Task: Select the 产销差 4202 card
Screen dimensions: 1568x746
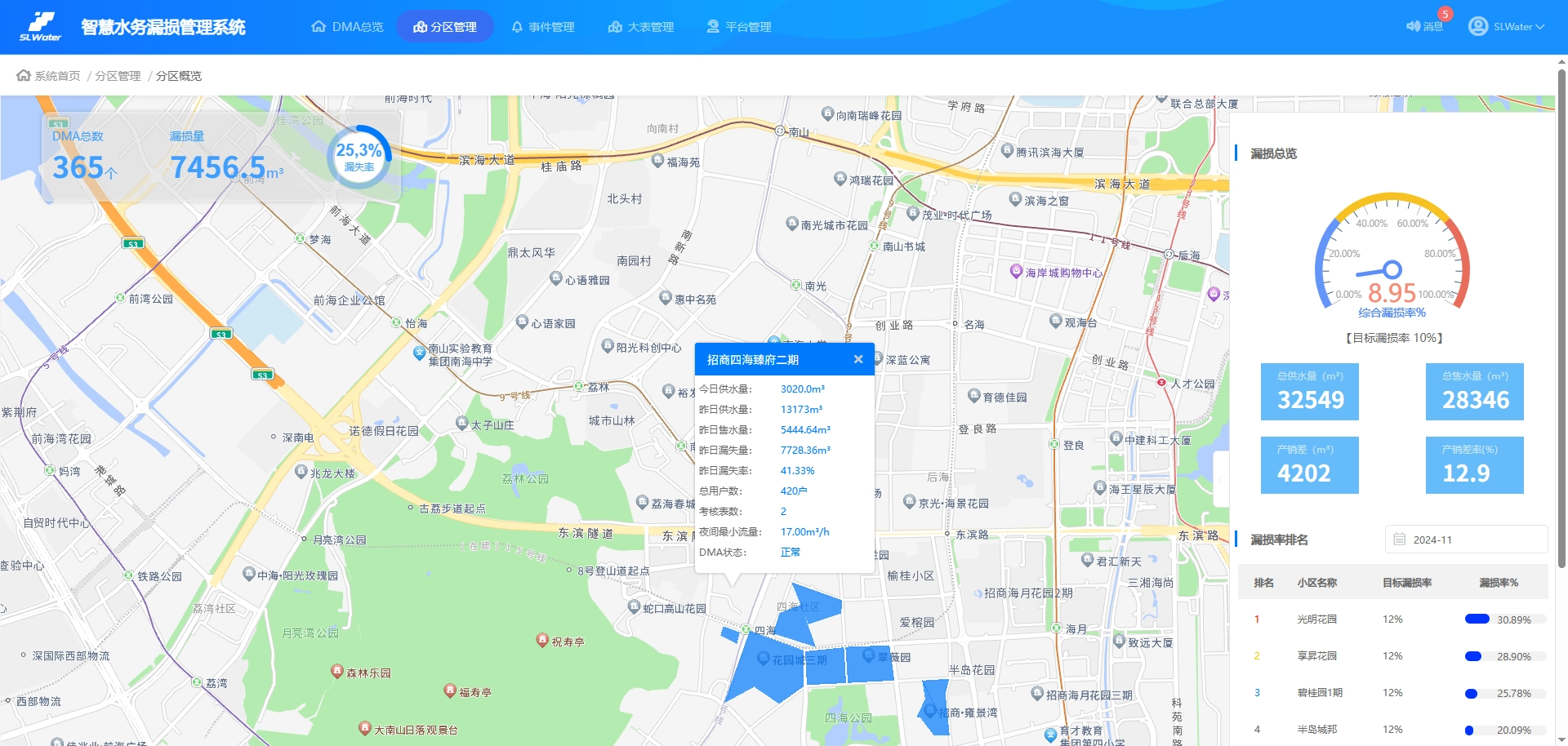Action: 1310,465
